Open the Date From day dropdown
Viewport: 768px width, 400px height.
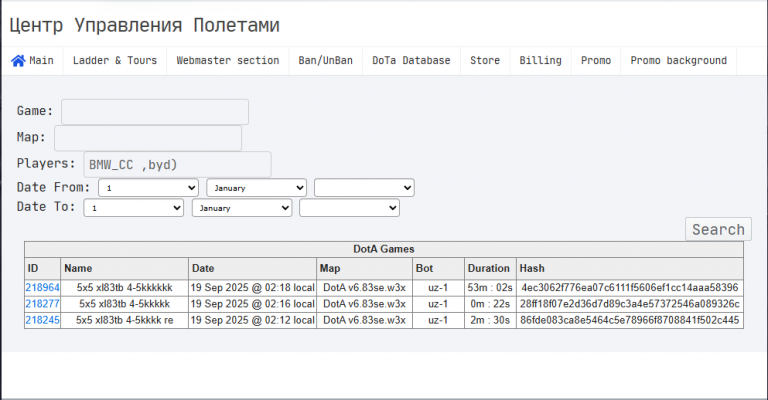tap(148, 188)
